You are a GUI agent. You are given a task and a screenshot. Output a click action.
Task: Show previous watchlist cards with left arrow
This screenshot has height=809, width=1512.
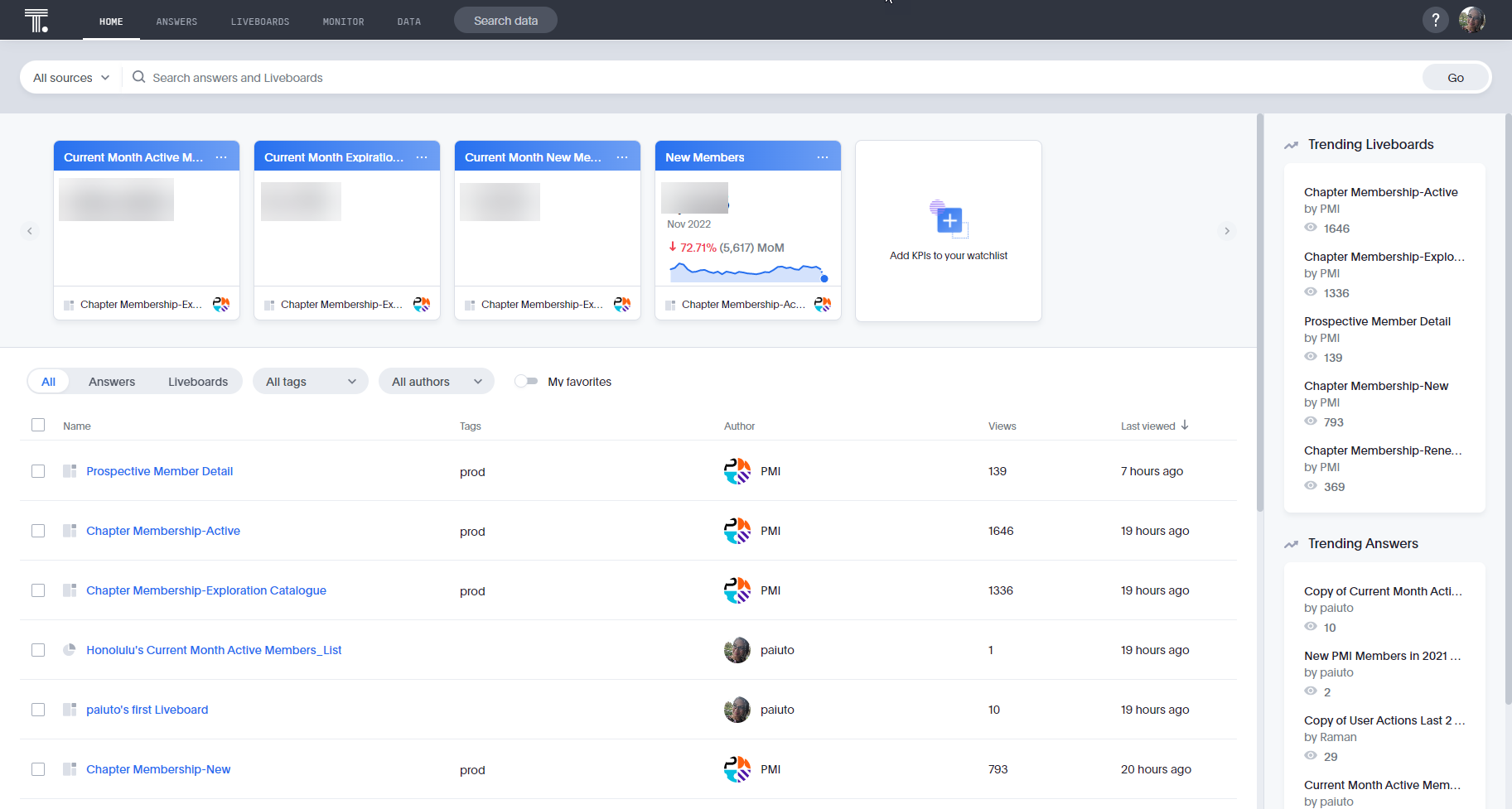click(30, 231)
